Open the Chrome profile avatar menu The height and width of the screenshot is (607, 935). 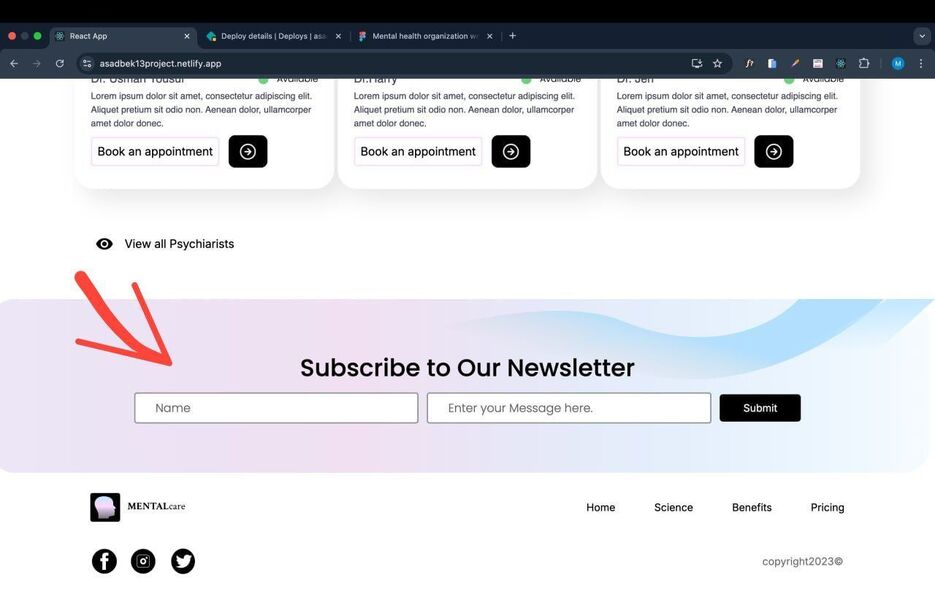coord(898,63)
